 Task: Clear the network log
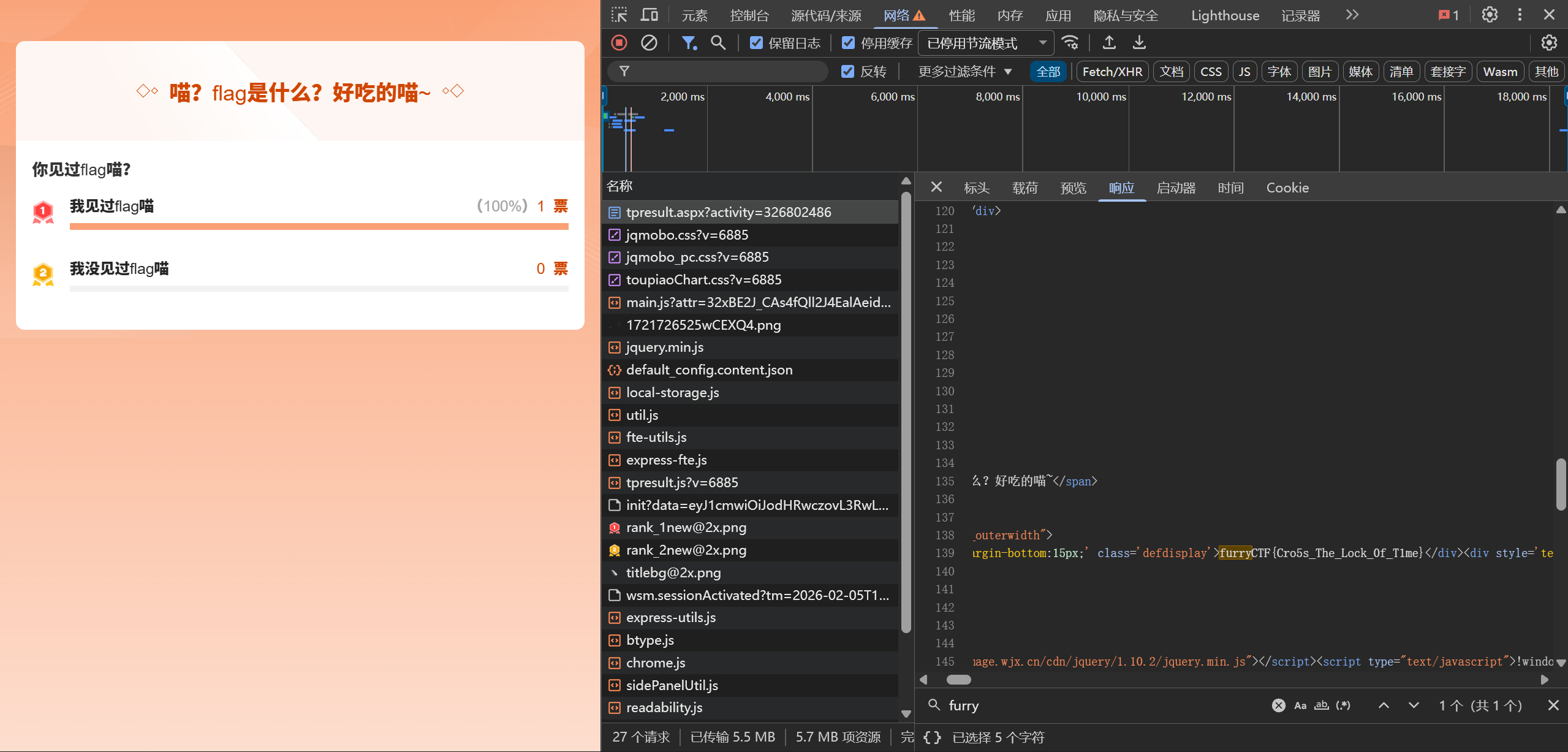click(x=649, y=42)
